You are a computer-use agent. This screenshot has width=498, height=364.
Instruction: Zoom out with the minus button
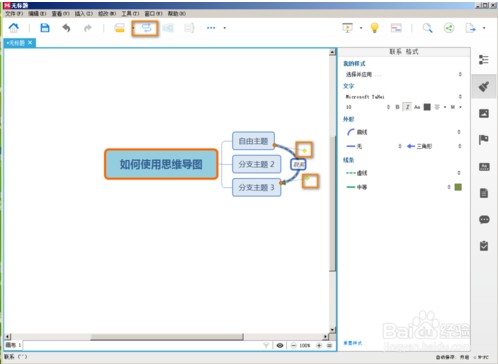point(293,345)
